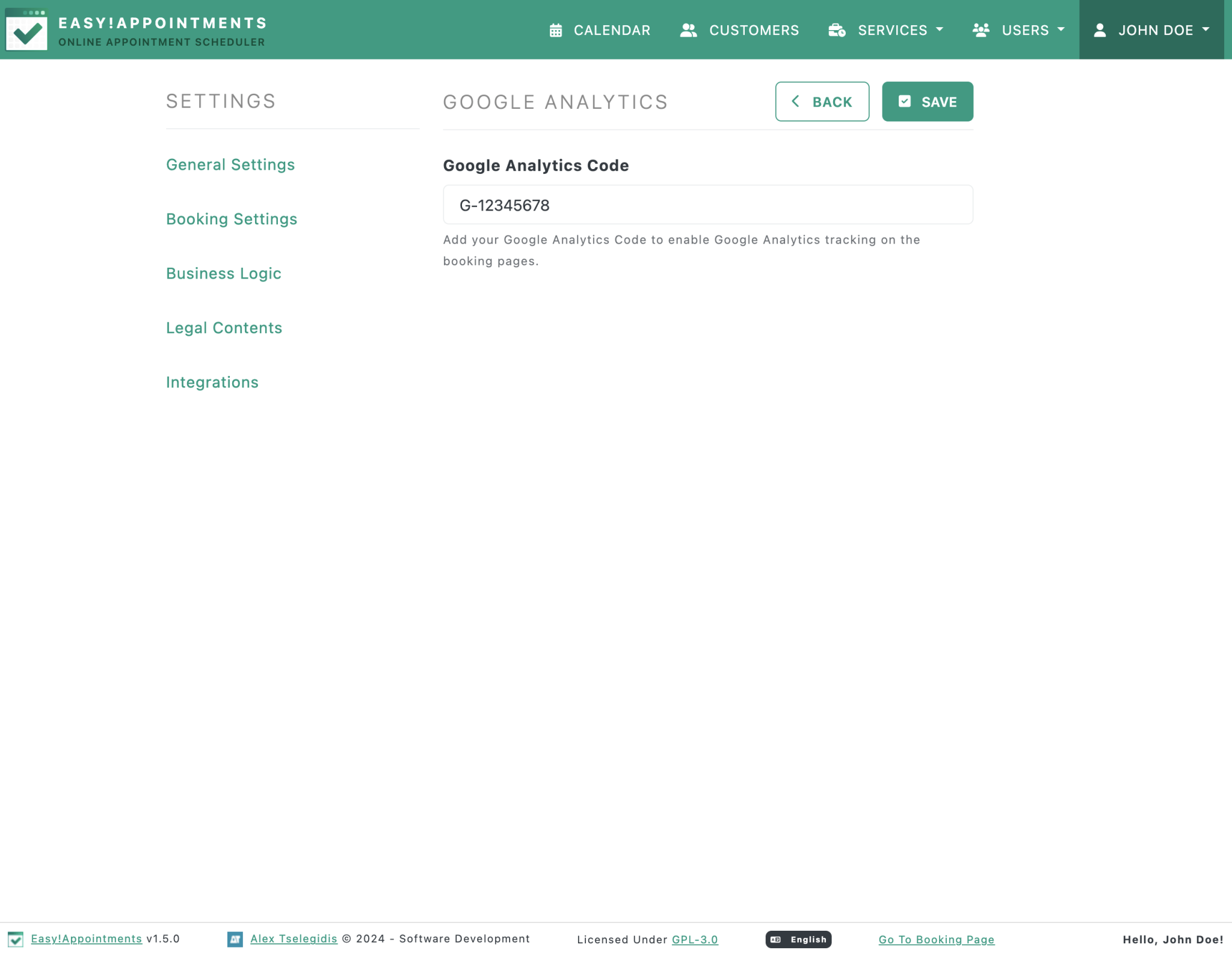Screen dimensions: 1232x956
Task: Click the John Doe profile icon
Action: pyautogui.click(x=1100, y=29)
